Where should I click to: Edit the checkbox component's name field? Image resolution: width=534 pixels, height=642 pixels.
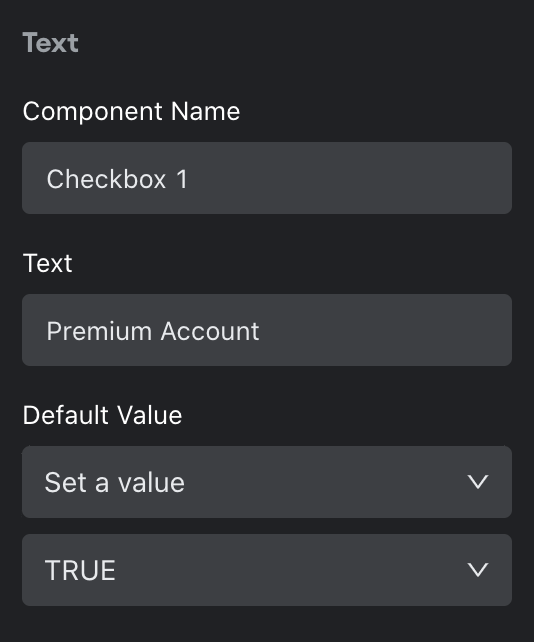pyautogui.click(x=267, y=178)
